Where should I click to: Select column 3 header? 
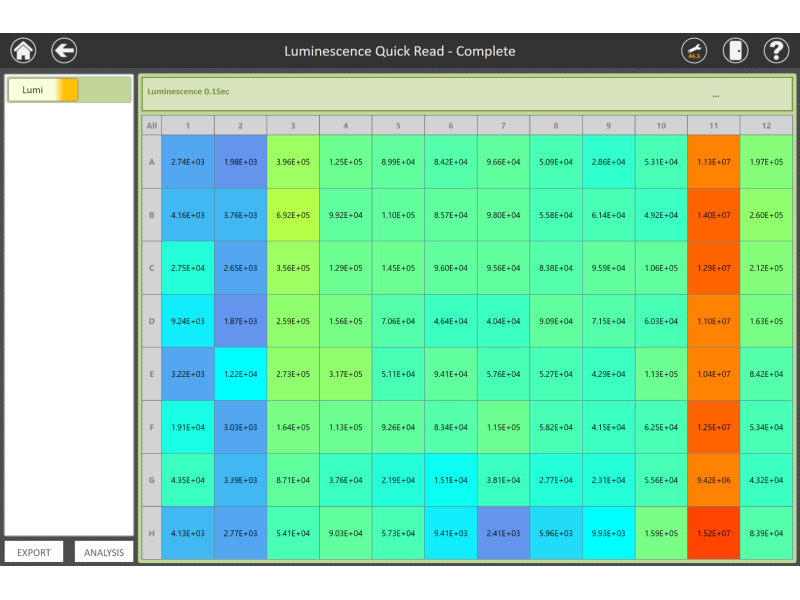(293, 126)
